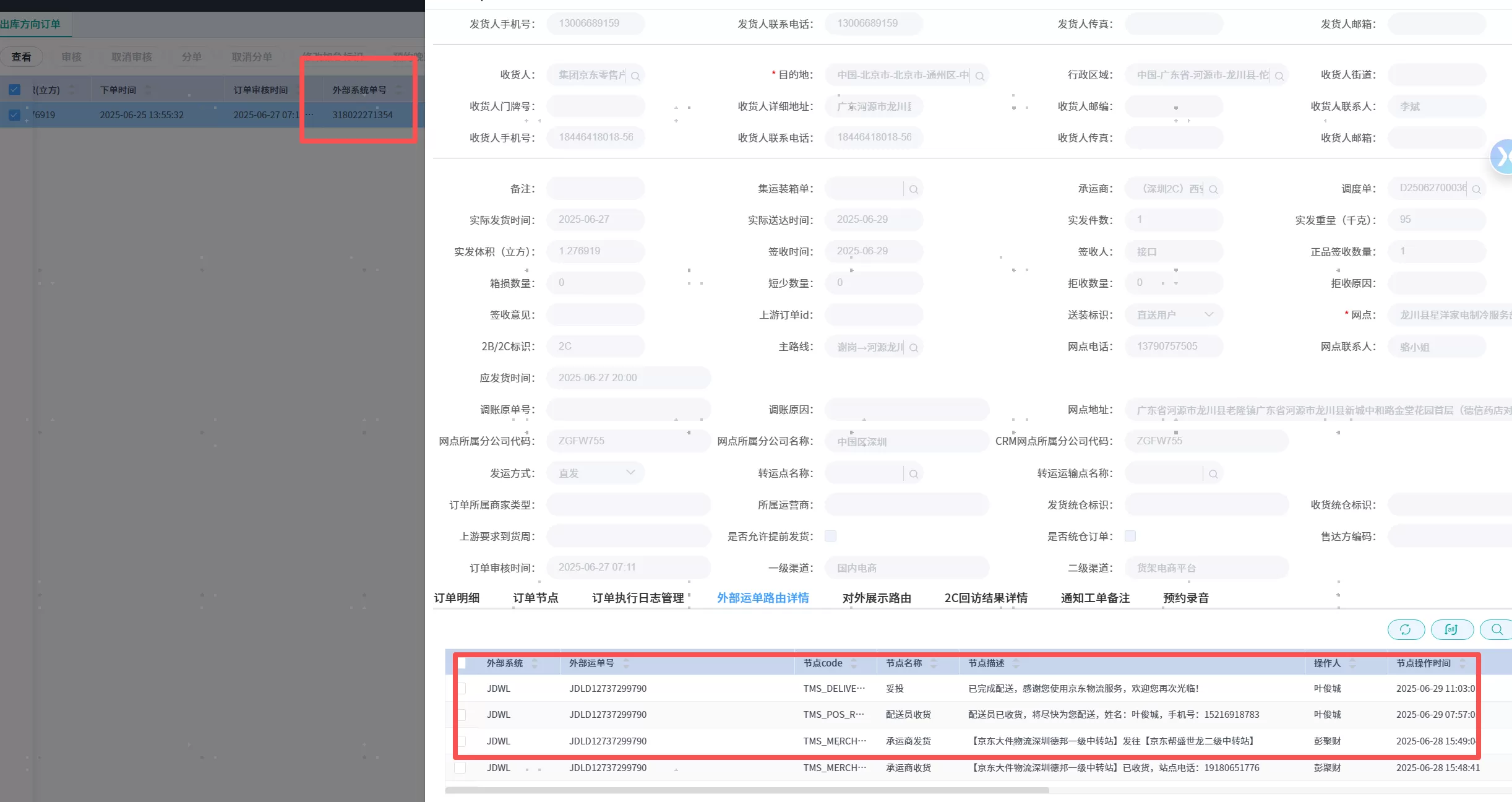
Task: Click the search icon in 收货人 field
Action: pos(635,76)
